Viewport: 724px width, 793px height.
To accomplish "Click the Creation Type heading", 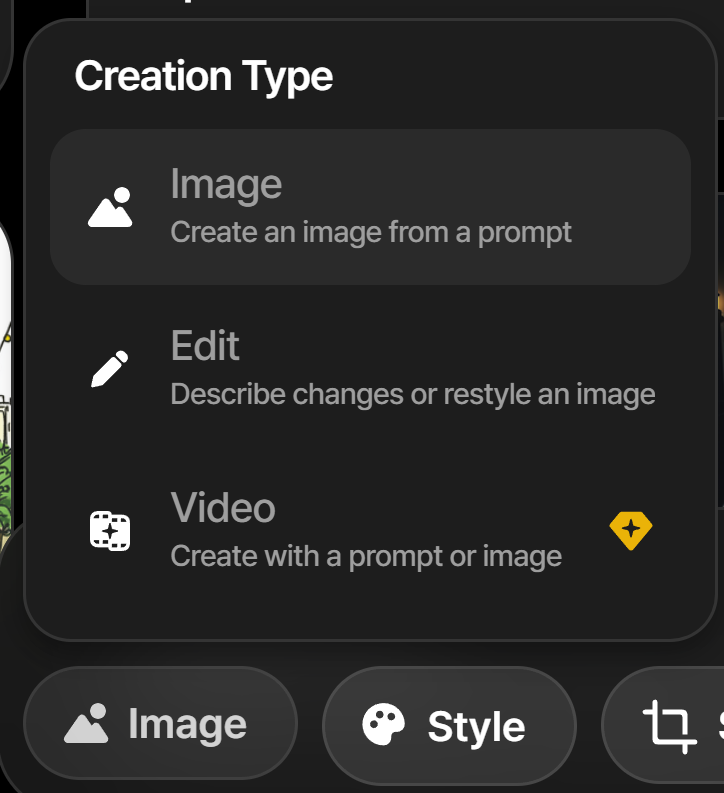I will [x=203, y=77].
